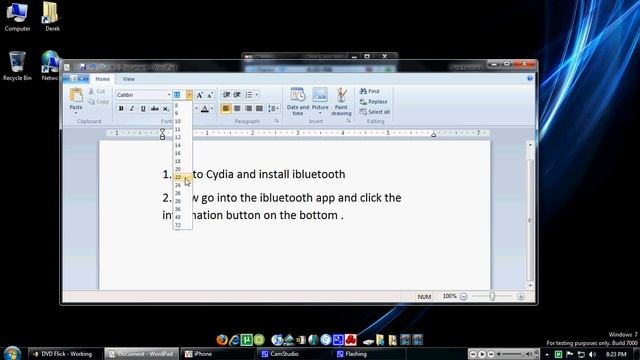
Task: Zoom in with the plus button
Action: click(521, 297)
